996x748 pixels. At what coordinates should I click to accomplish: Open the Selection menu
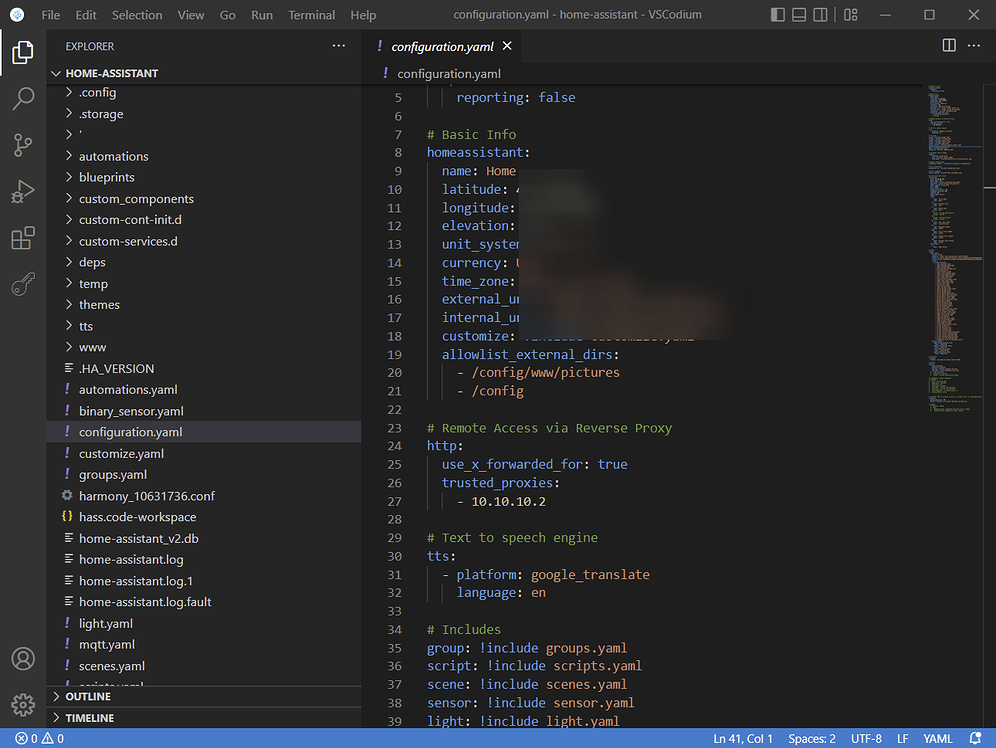137,15
